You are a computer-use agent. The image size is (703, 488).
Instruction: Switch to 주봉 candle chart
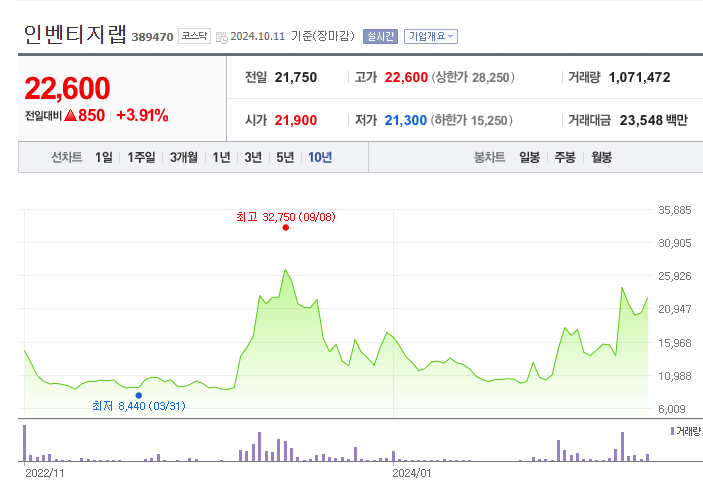pos(565,157)
